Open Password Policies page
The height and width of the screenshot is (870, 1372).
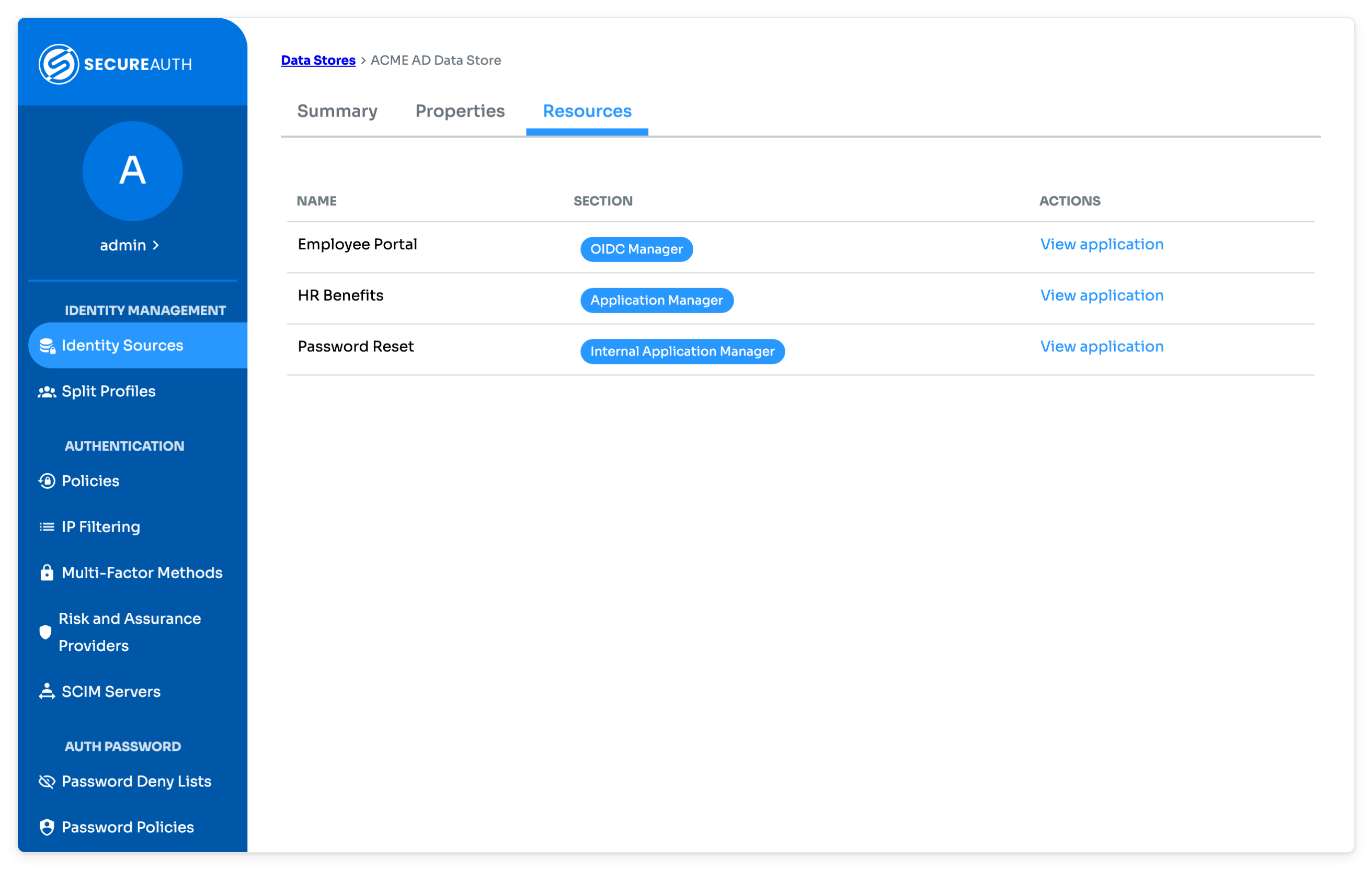click(128, 827)
